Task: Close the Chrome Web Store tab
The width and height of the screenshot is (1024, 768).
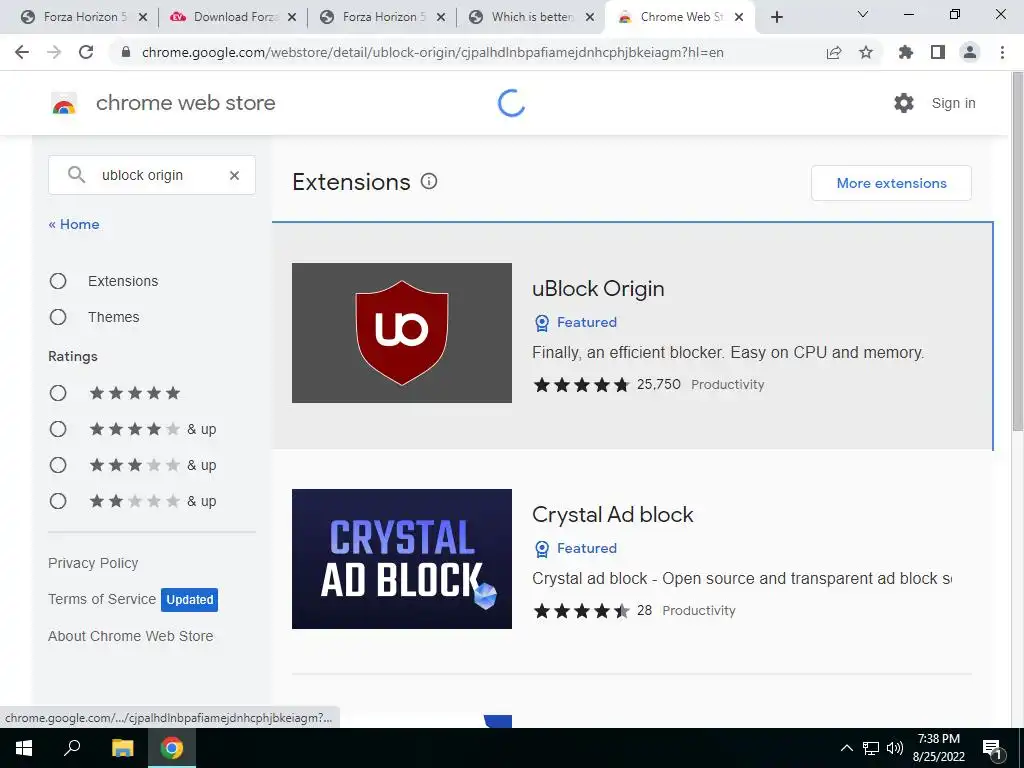Action: point(739,17)
